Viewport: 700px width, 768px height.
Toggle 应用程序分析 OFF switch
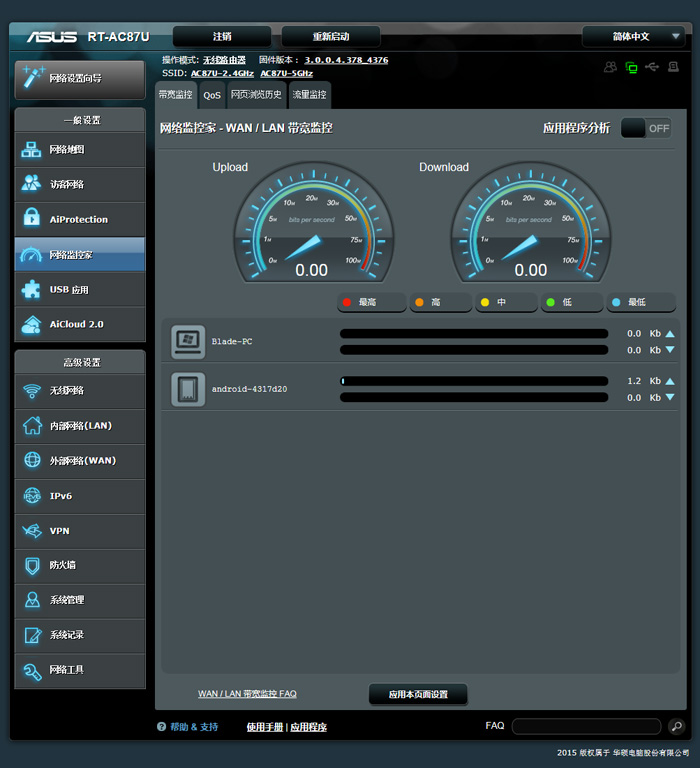[646, 128]
